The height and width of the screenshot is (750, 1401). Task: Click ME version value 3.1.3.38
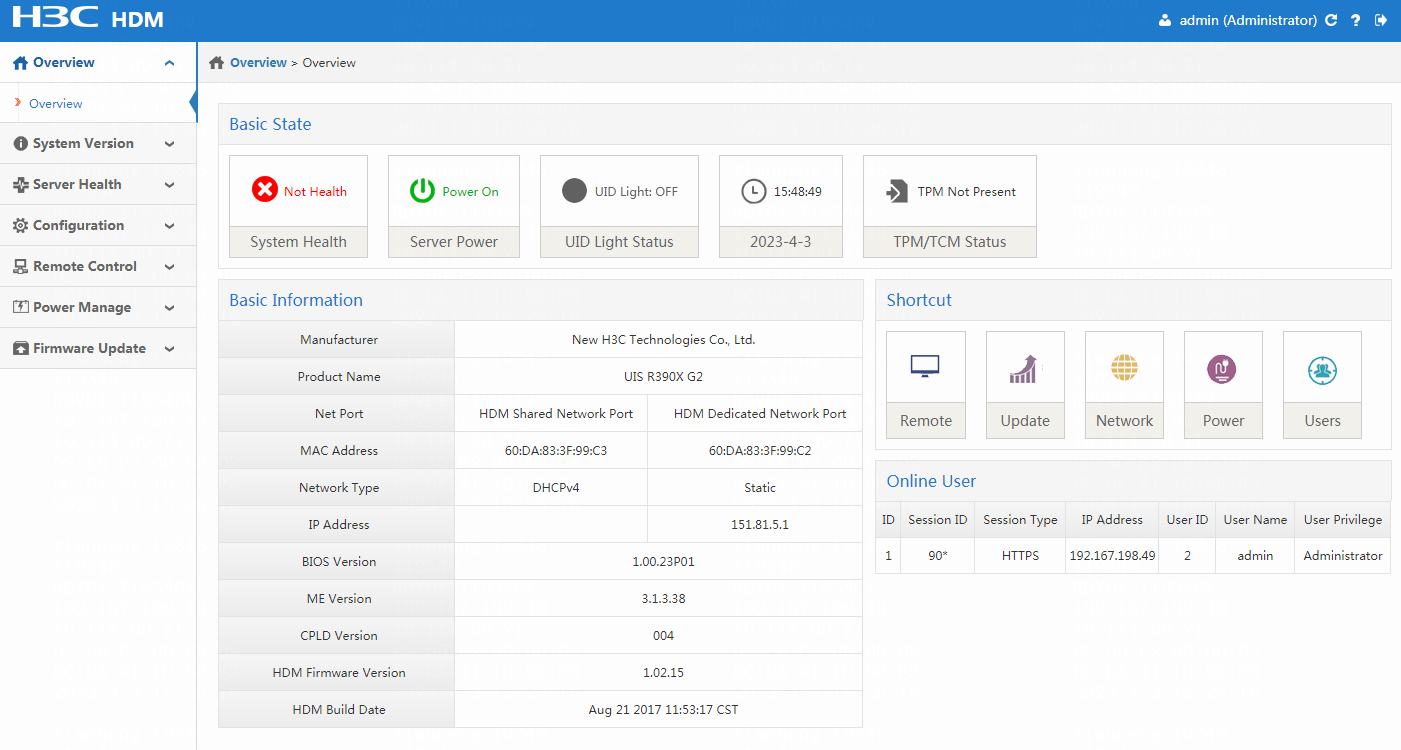663,599
